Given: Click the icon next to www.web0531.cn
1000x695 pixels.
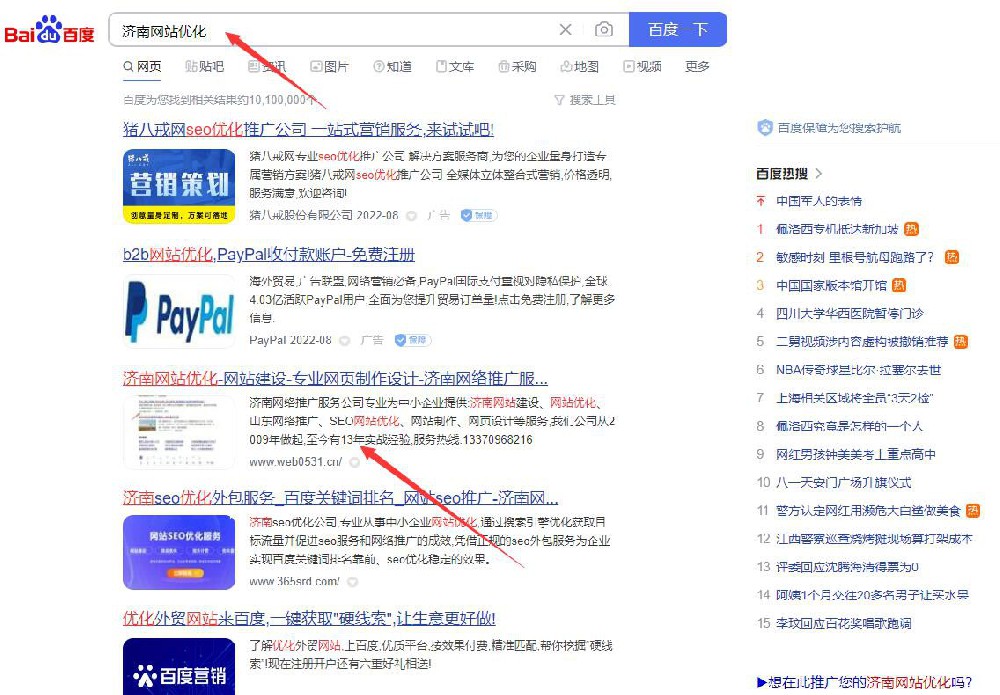Looking at the screenshot, I should coord(355,462).
